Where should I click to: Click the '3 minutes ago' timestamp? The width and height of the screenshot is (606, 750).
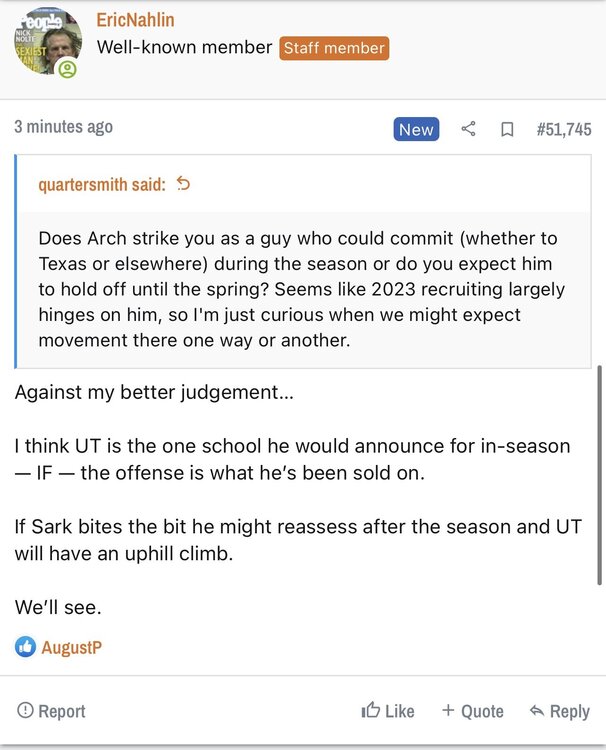[x=64, y=127]
